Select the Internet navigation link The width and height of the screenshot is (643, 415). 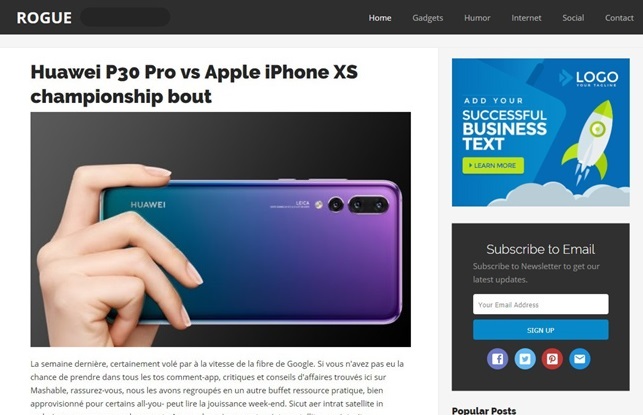pyautogui.click(x=526, y=18)
